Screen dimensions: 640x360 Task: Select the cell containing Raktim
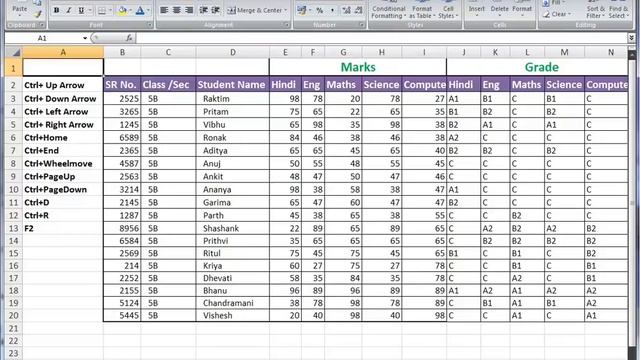[233, 99]
